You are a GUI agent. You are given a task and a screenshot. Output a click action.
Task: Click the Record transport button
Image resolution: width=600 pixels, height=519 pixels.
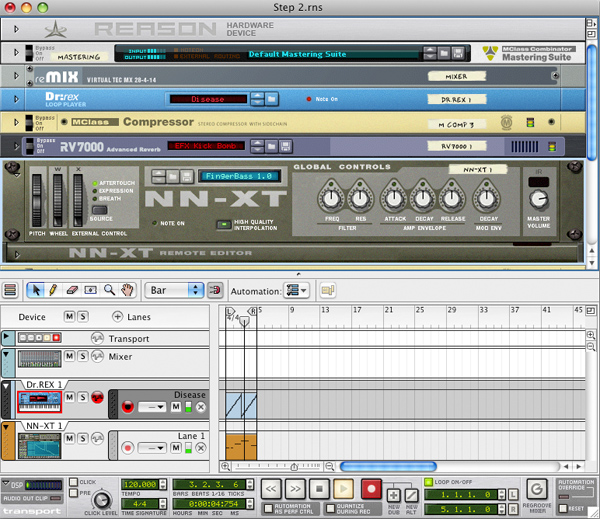[x=371, y=488]
